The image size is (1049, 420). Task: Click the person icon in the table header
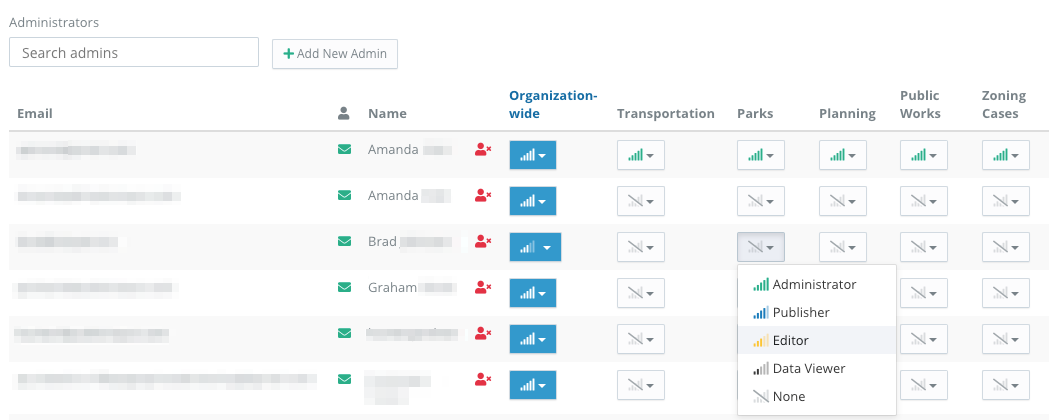(x=344, y=114)
